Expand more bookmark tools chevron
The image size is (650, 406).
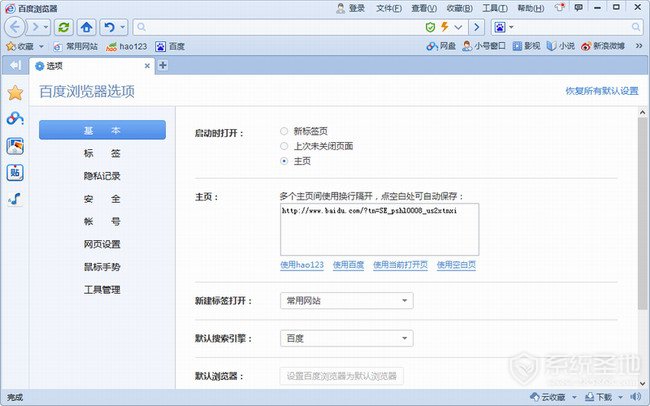[639, 46]
